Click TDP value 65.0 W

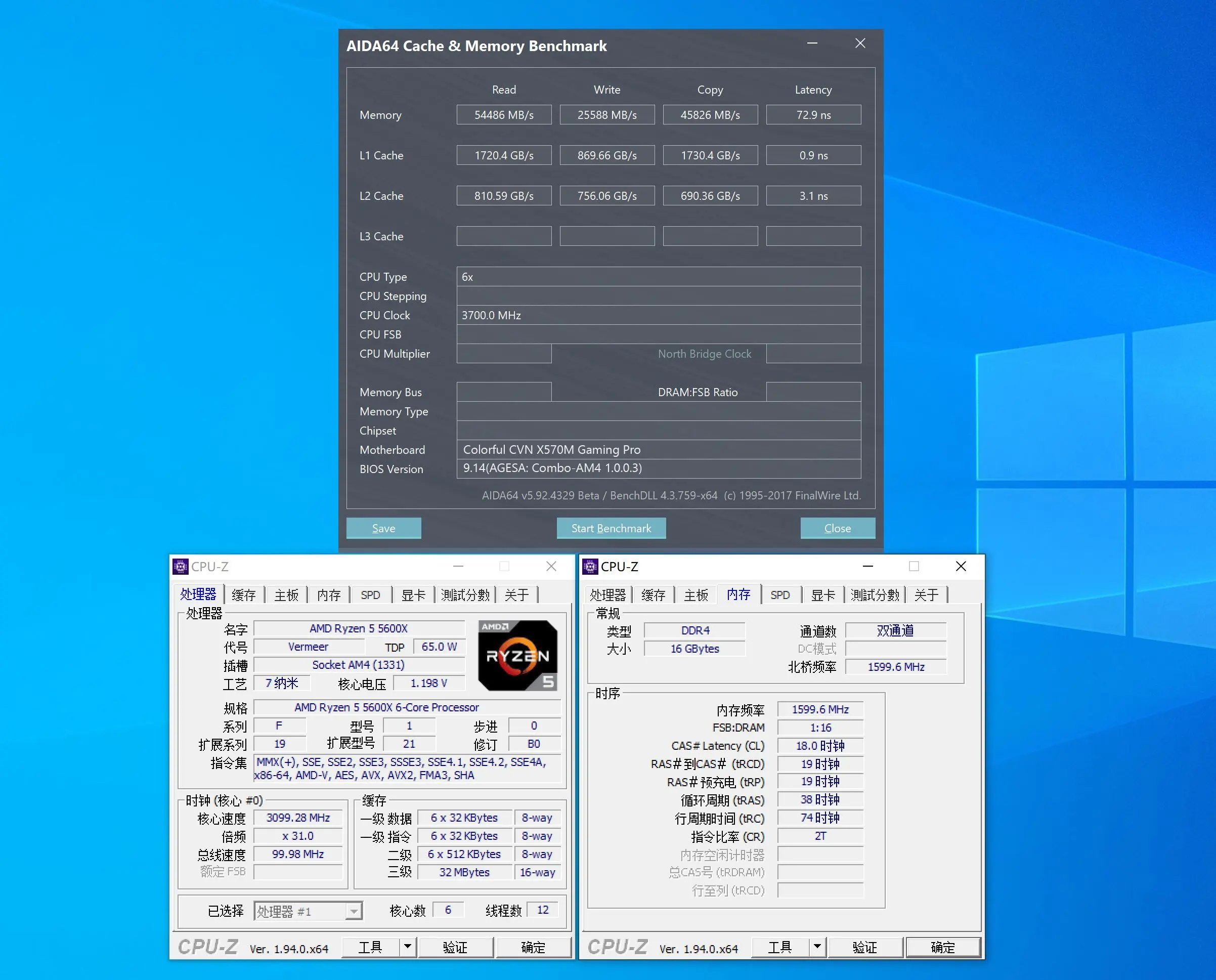439,647
